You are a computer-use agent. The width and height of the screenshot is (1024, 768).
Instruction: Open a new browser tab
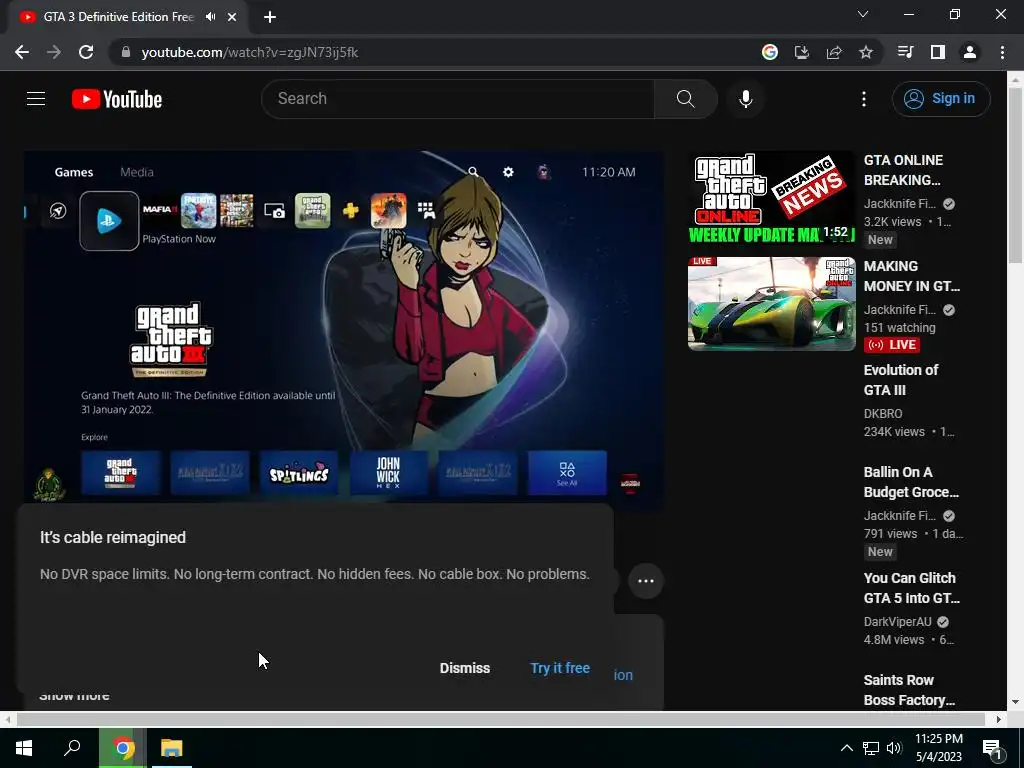tap(270, 17)
